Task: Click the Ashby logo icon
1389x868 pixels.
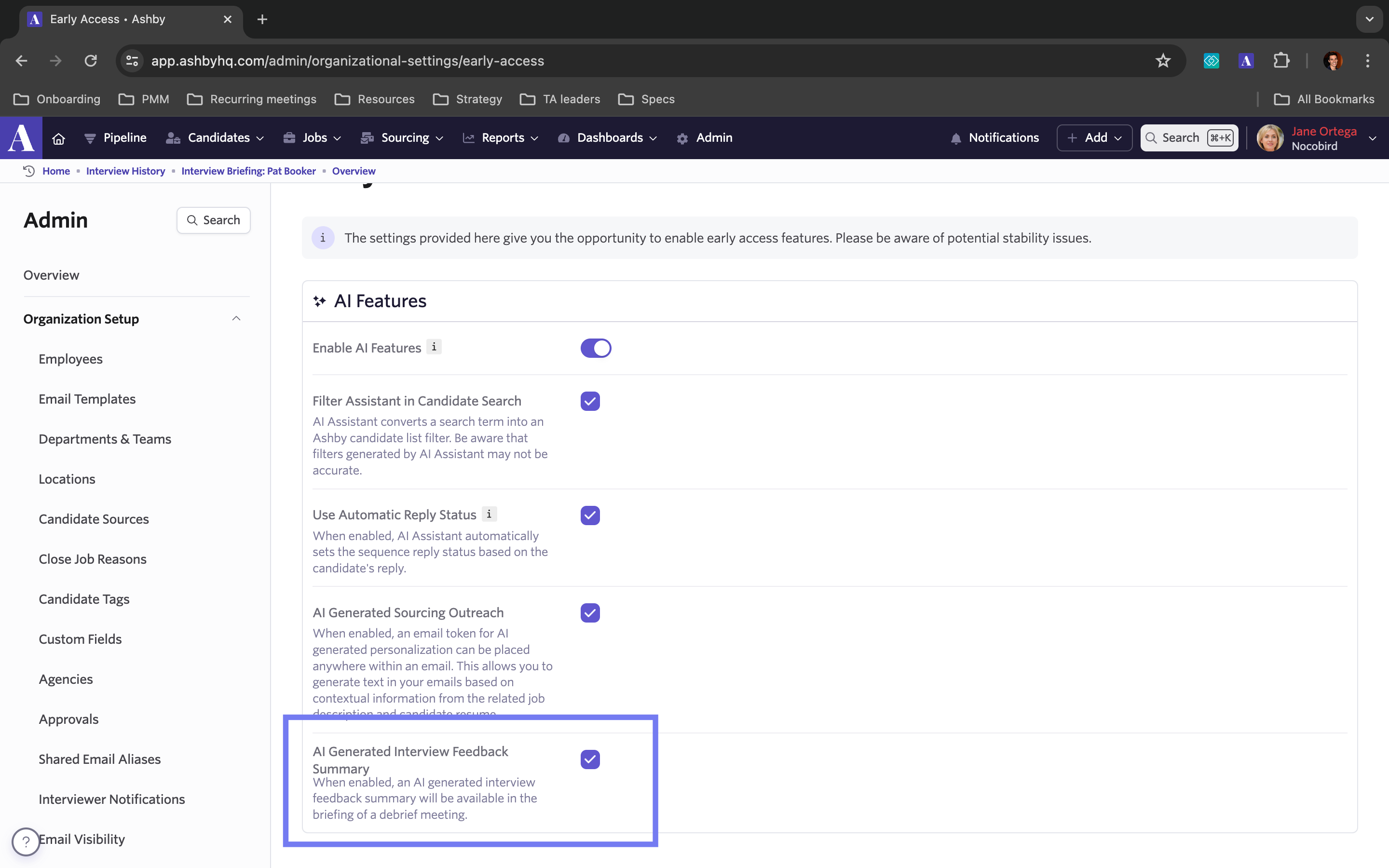Action: (x=21, y=138)
